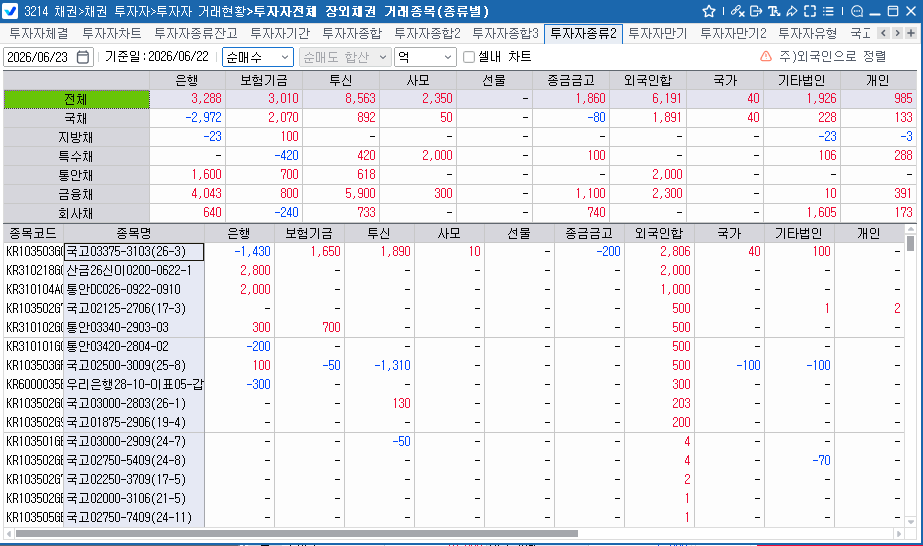Screen dimensions: 923x546
Task: Select the 회사채 row header
Action: pos(77,212)
